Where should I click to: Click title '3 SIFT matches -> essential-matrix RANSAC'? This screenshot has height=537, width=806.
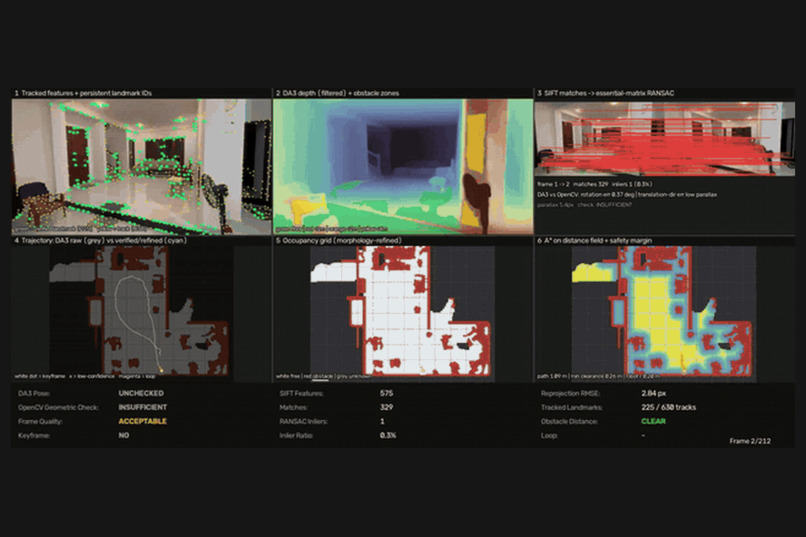click(x=606, y=93)
